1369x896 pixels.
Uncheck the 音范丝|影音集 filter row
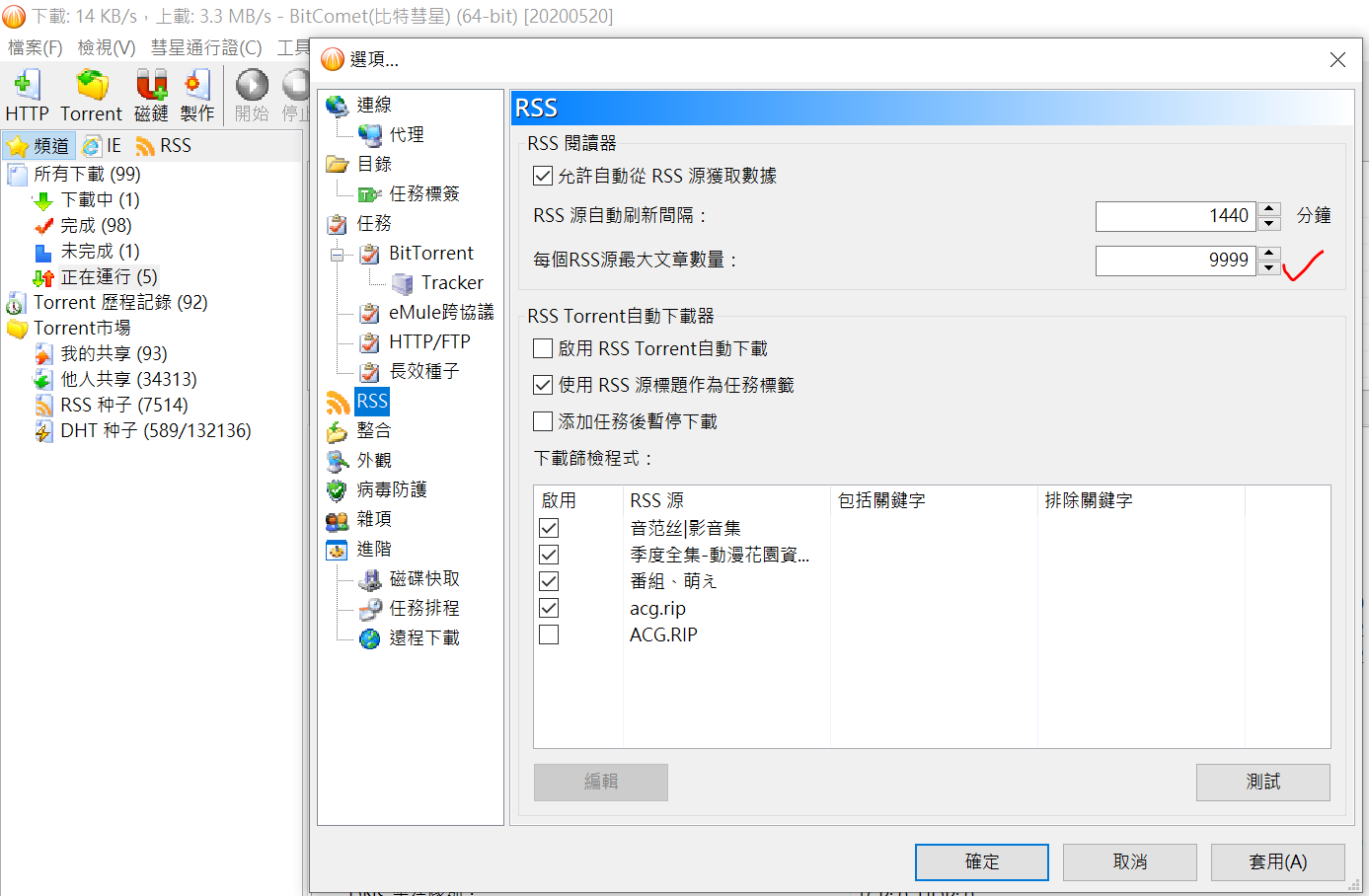click(549, 528)
